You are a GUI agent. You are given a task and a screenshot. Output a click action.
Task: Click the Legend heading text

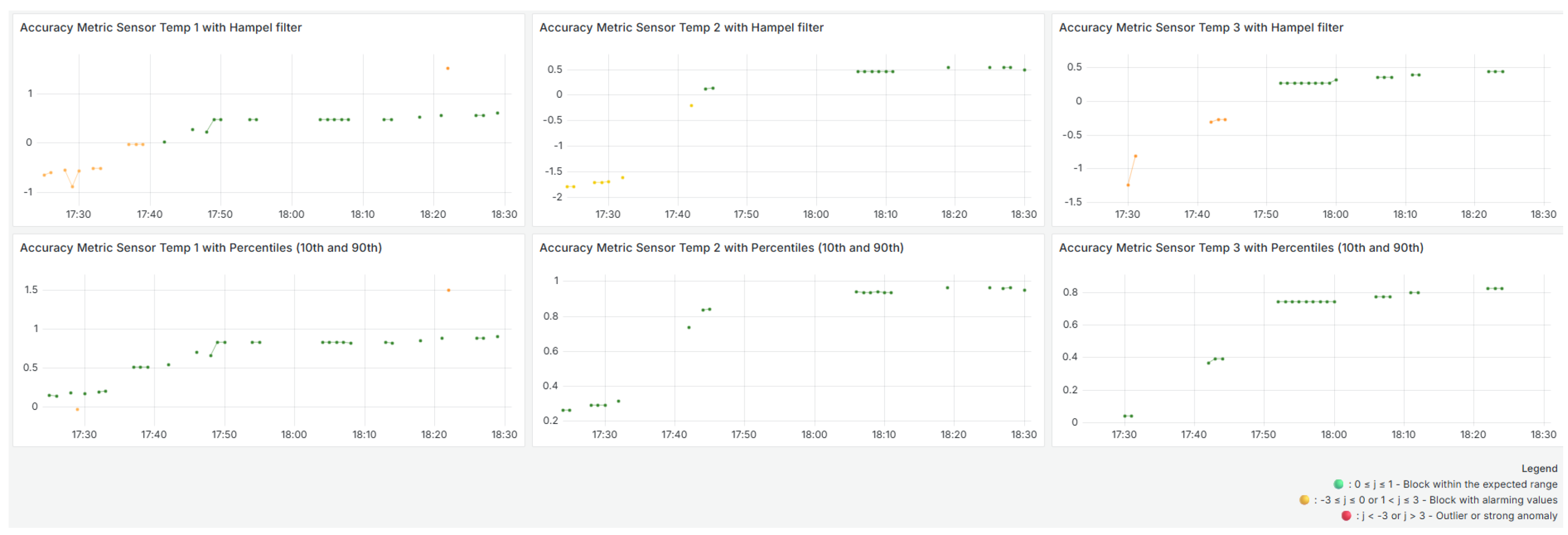(1539, 468)
